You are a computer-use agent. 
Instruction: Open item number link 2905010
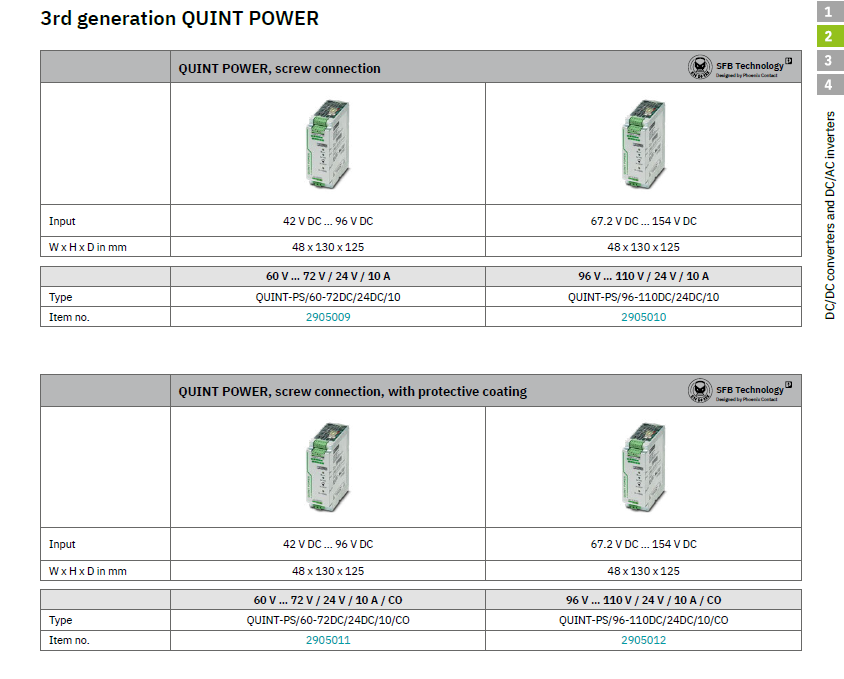[643, 317]
